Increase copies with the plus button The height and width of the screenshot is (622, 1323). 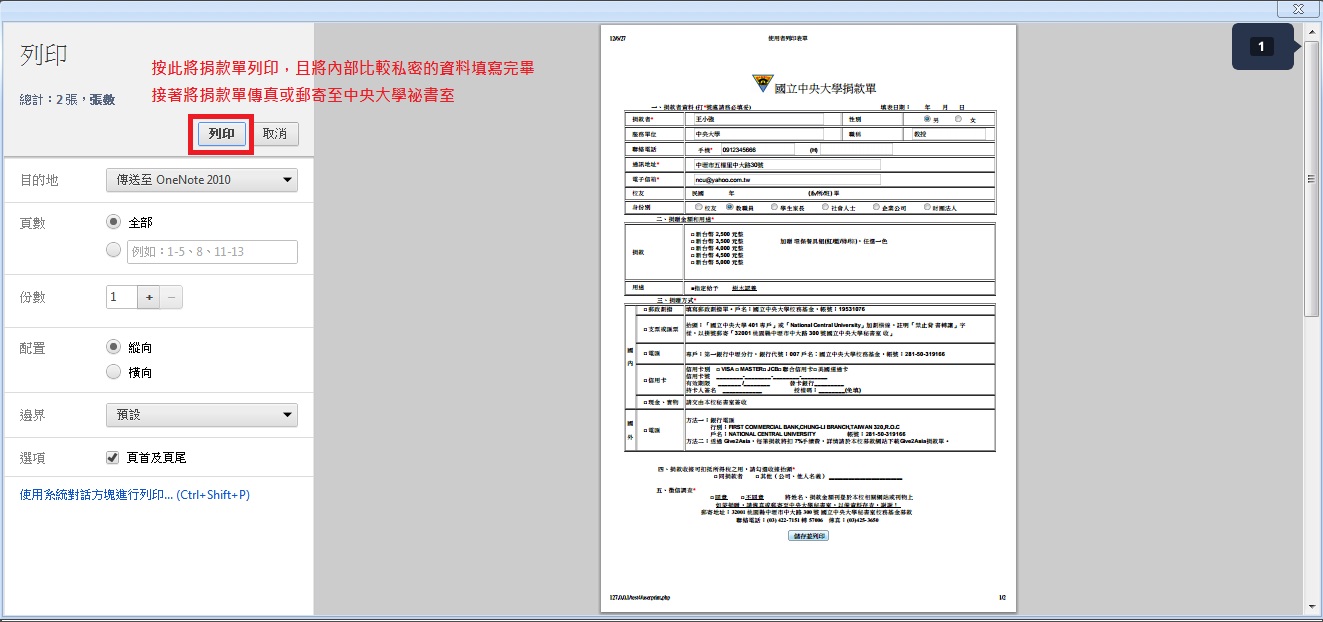149,297
